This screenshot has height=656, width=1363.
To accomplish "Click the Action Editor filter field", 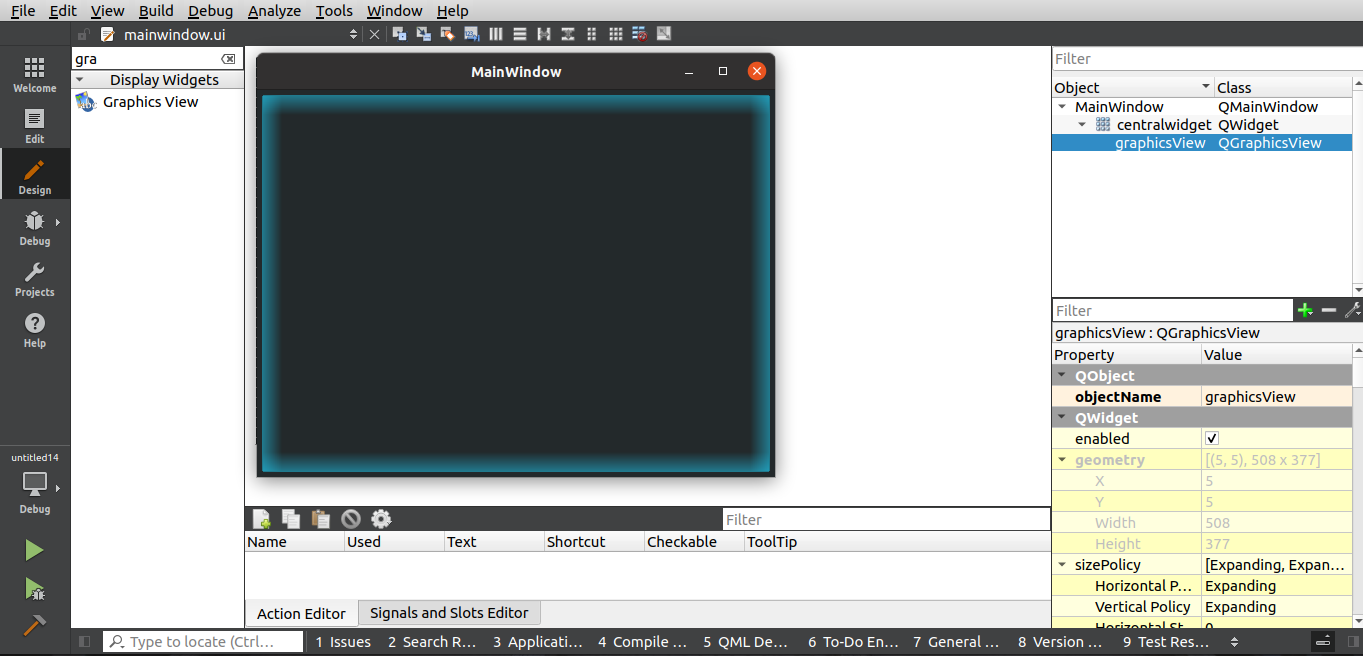I will click(886, 519).
